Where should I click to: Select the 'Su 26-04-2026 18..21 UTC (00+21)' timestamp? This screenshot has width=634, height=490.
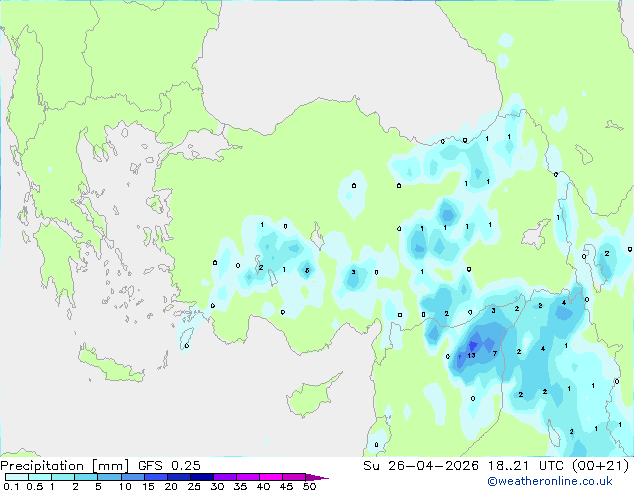tap(496, 466)
